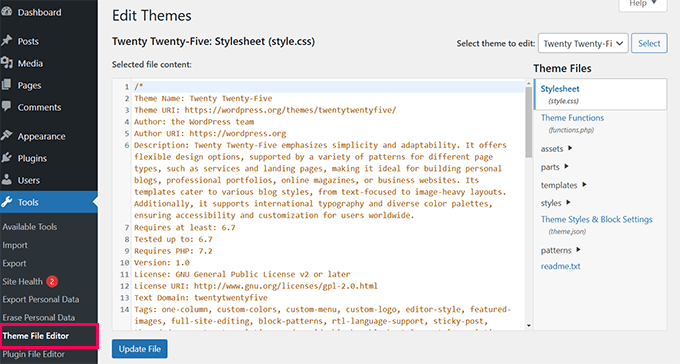Click the Media library icon
This screenshot has height=364, width=680.
coord(7,63)
